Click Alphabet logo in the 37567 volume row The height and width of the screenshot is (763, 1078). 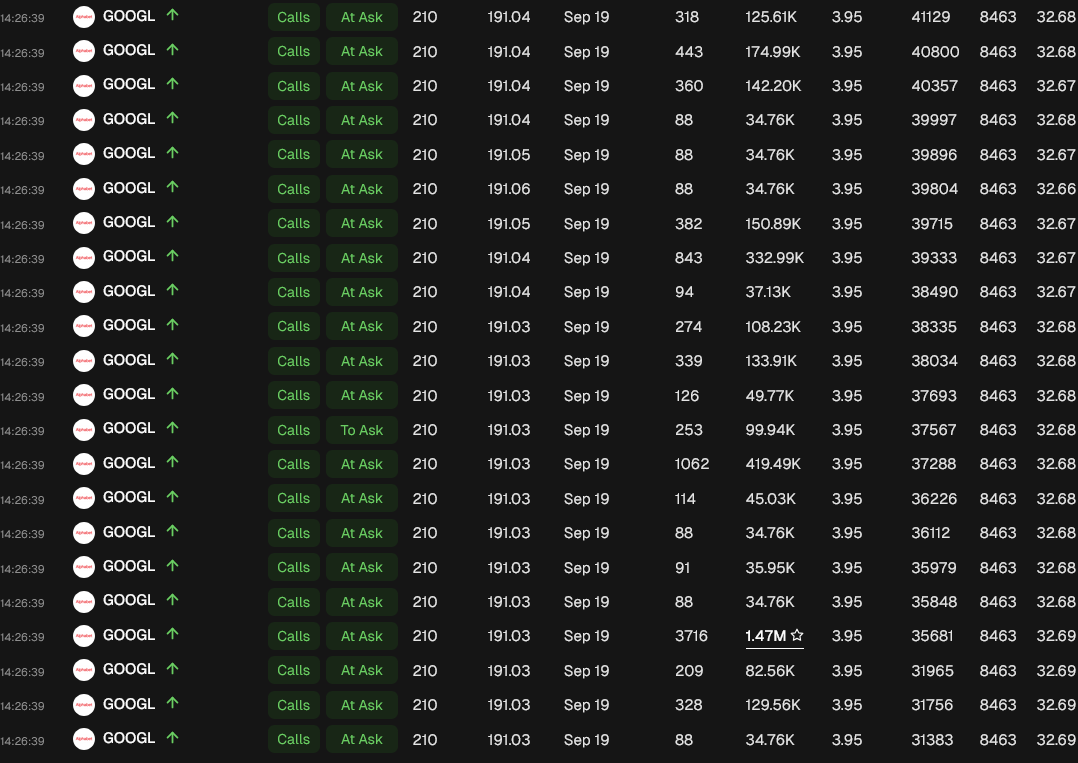tap(84, 429)
